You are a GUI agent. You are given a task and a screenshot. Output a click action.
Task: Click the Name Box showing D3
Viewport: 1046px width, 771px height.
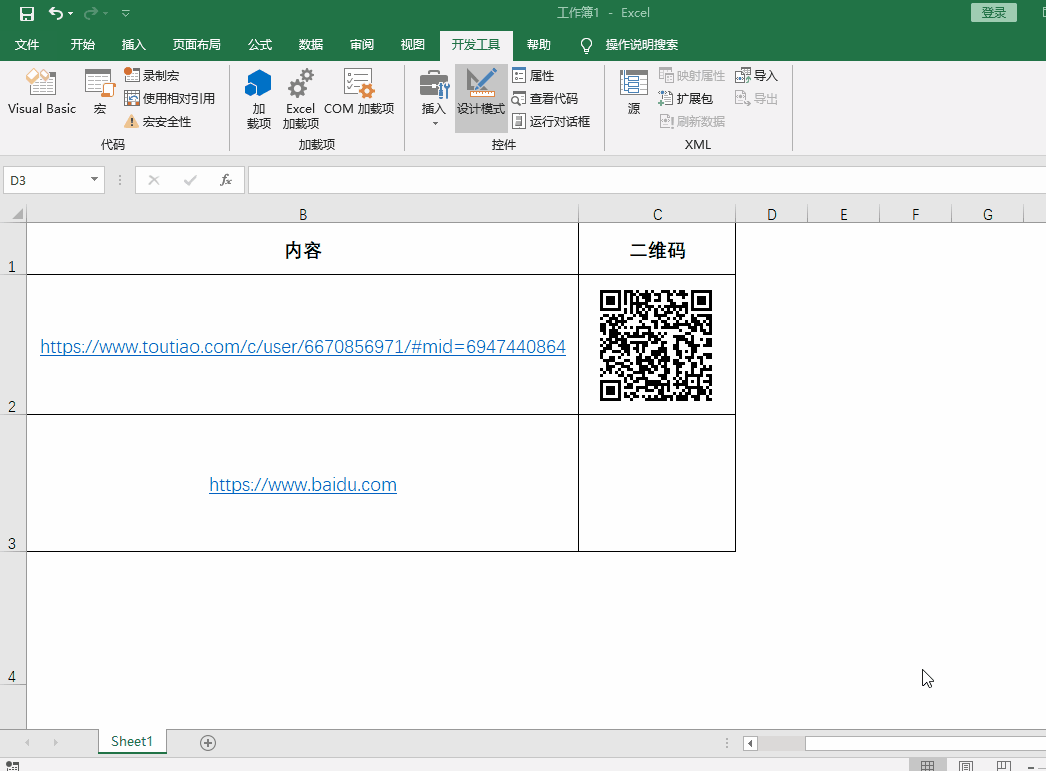[x=45, y=180]
